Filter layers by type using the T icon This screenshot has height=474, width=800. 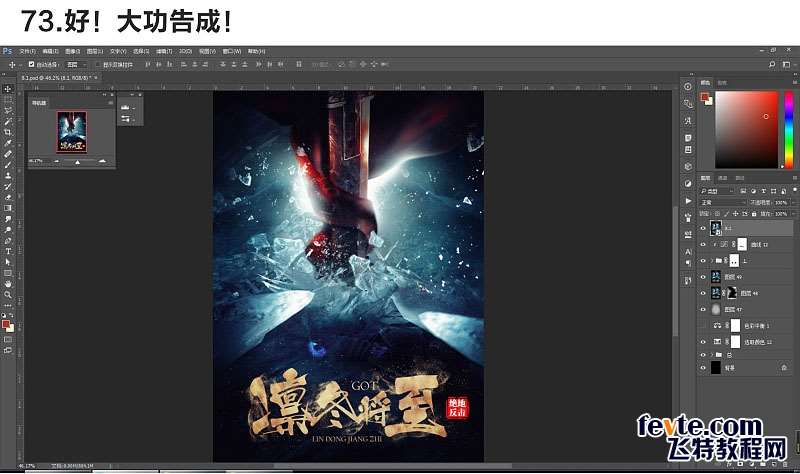[763, 191]
